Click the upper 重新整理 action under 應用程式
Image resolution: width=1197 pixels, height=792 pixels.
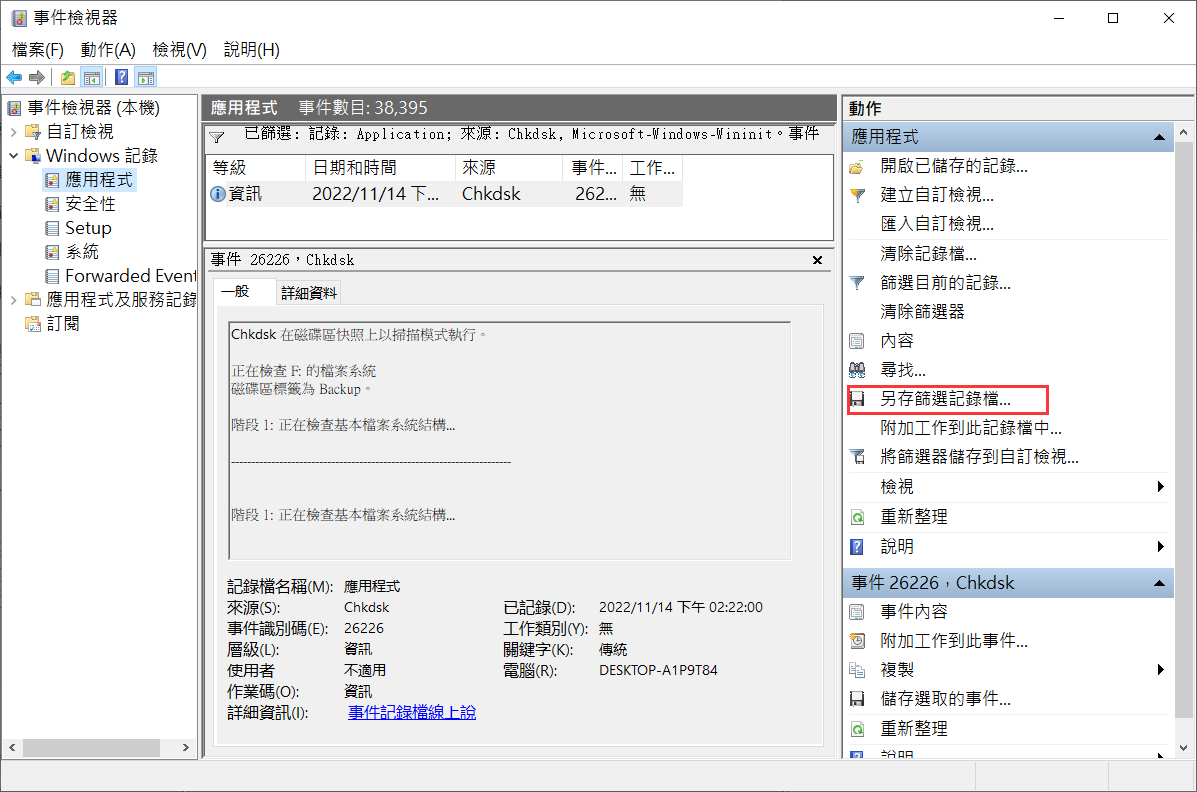pyautogui.click(x=913, y=516)
